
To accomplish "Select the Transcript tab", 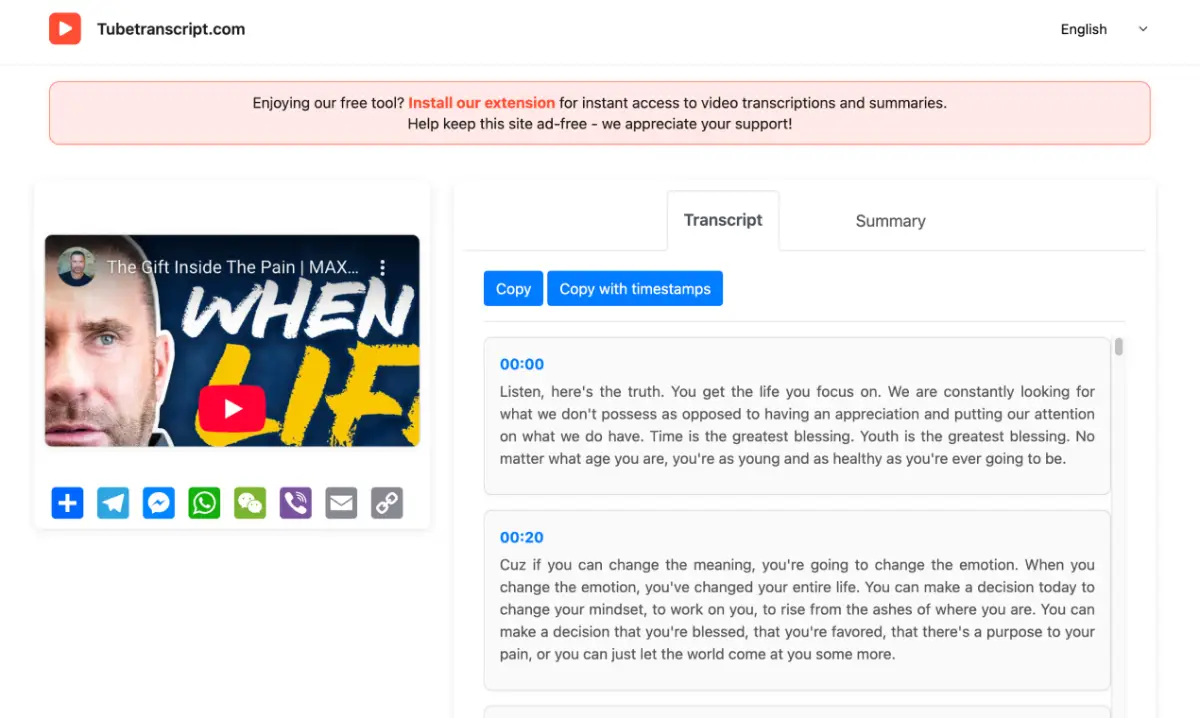I will point(723,220).
